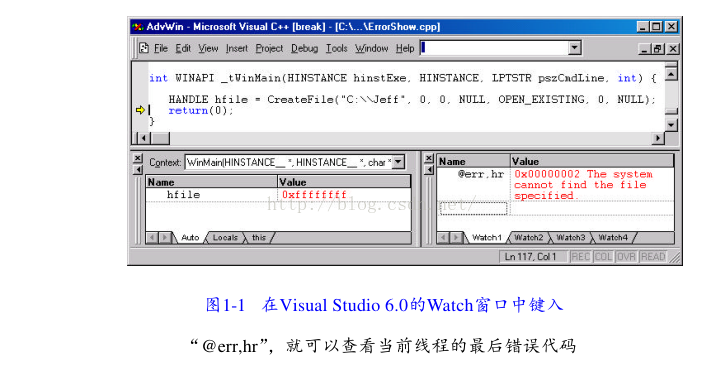725x386 pixels.
Task: Switch to the Watch2 tab
Action: (x=528, y=238)
